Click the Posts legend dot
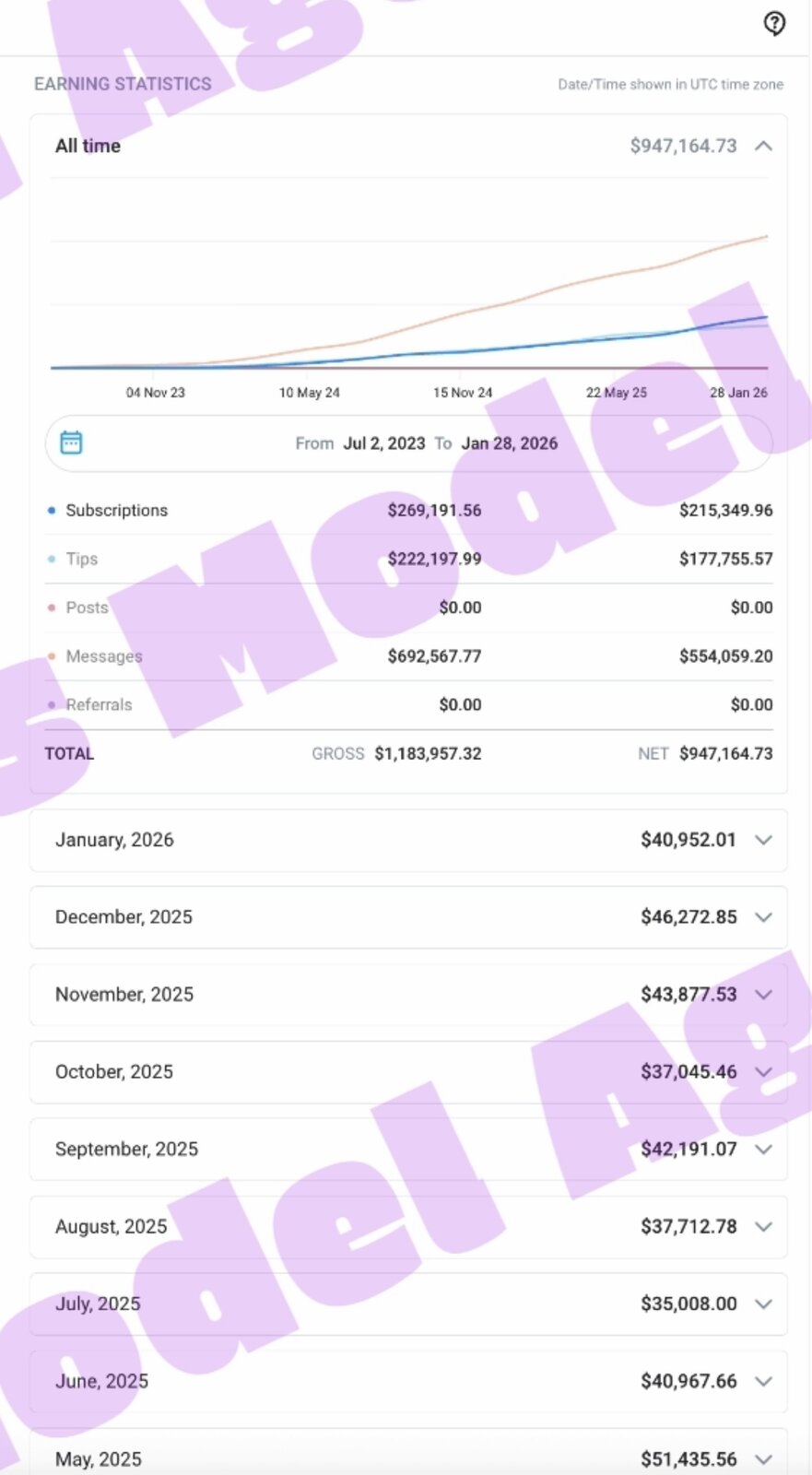Viewport: 812px width, 1475px height. [x=52, y=608]
